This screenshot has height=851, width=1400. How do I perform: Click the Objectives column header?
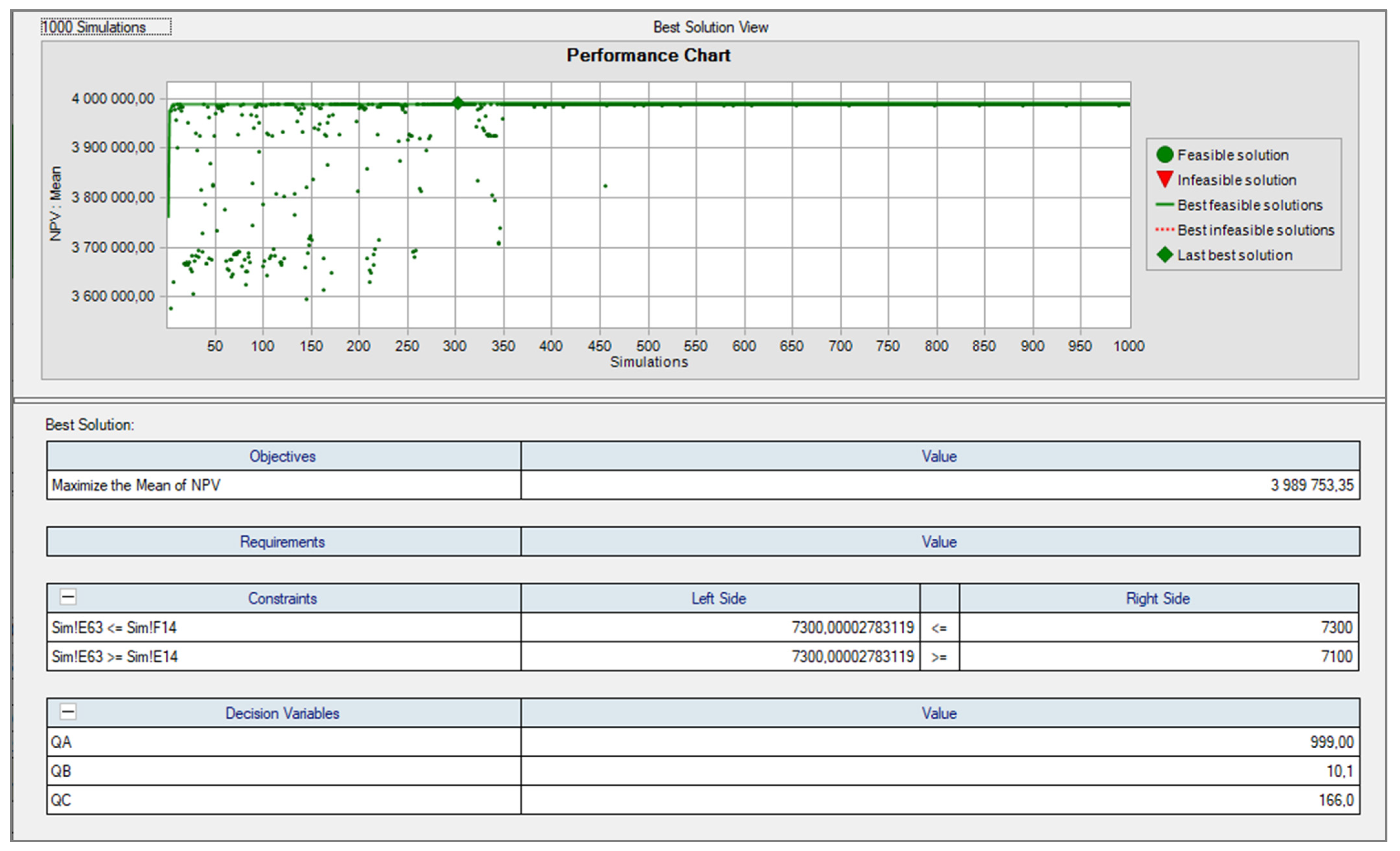click(282, 456)
